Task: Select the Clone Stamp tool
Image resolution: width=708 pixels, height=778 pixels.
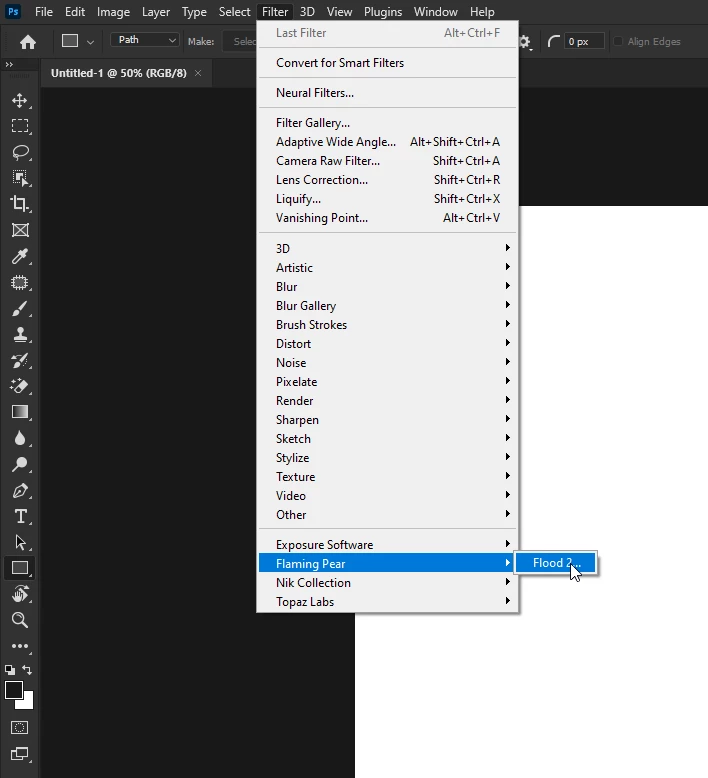Action: pyautogui.click(x=20, y=334)
